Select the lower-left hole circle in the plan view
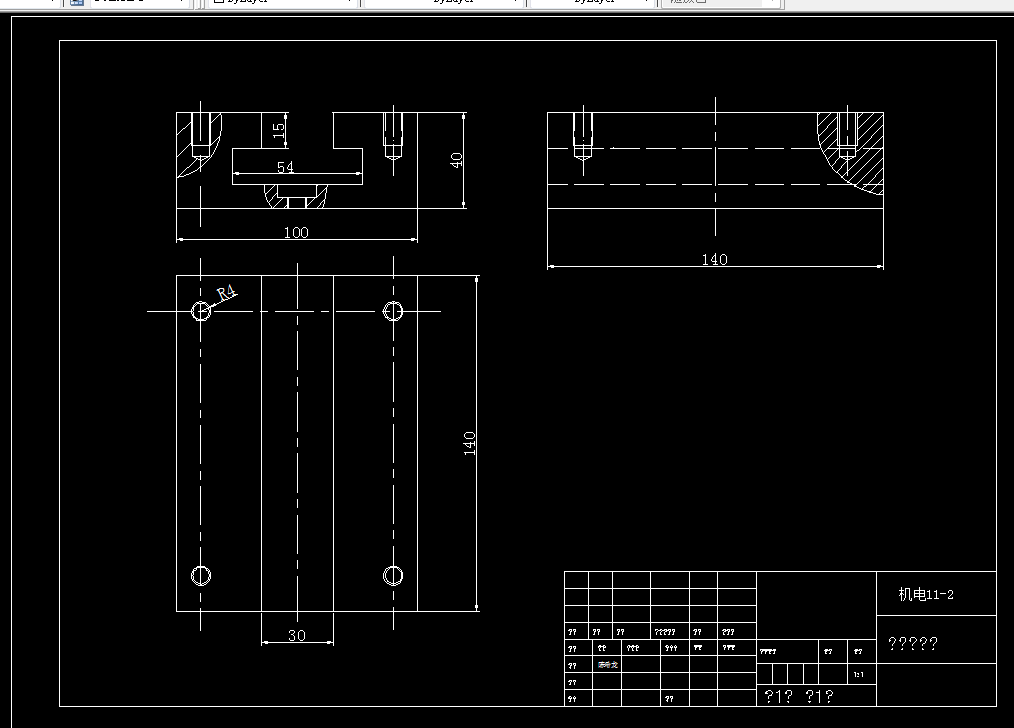1014x728 pixels. click(x=201, y=575)
